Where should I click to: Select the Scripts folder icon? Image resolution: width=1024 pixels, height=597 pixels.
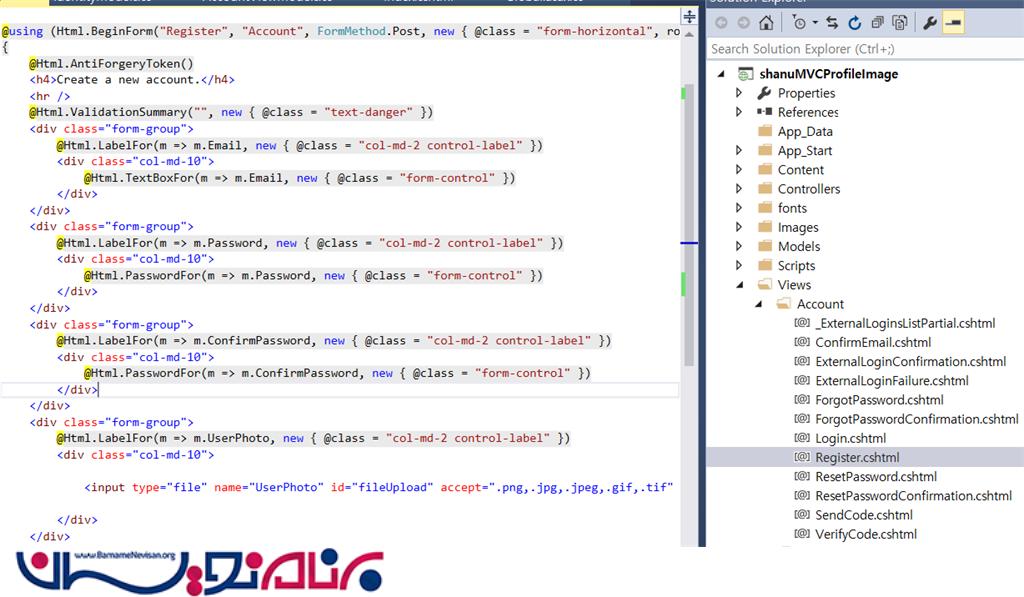765,265
